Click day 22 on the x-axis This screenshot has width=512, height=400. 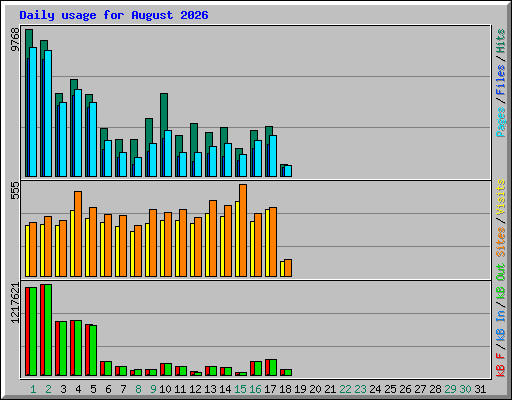(345, 389)
